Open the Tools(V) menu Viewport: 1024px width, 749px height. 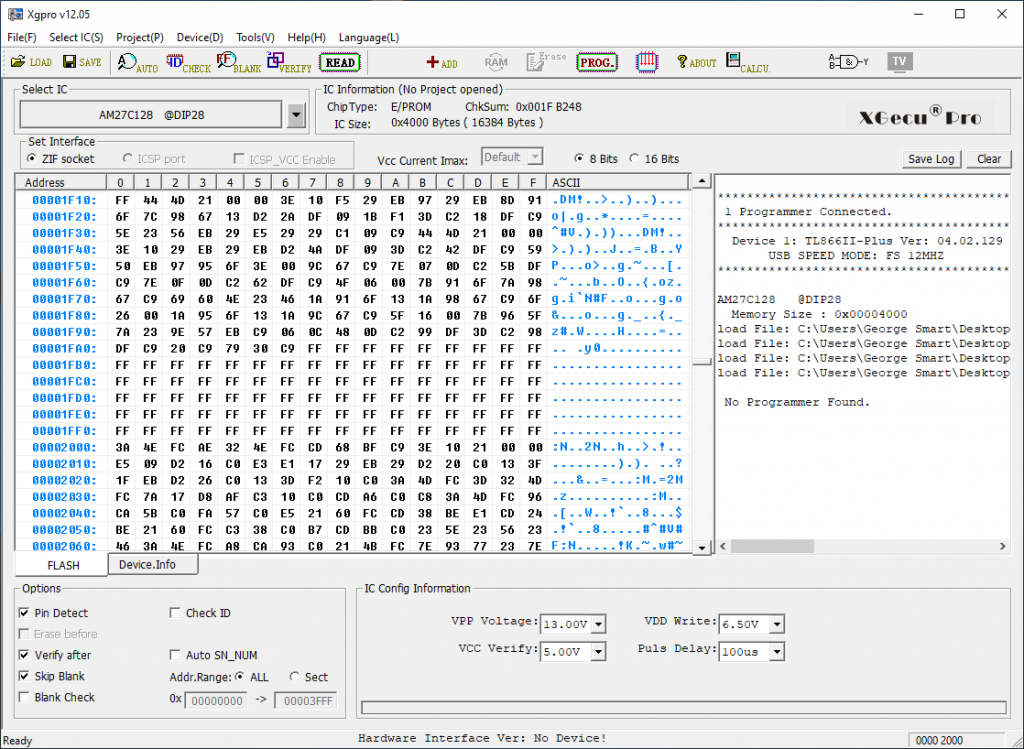coord(255,38)
